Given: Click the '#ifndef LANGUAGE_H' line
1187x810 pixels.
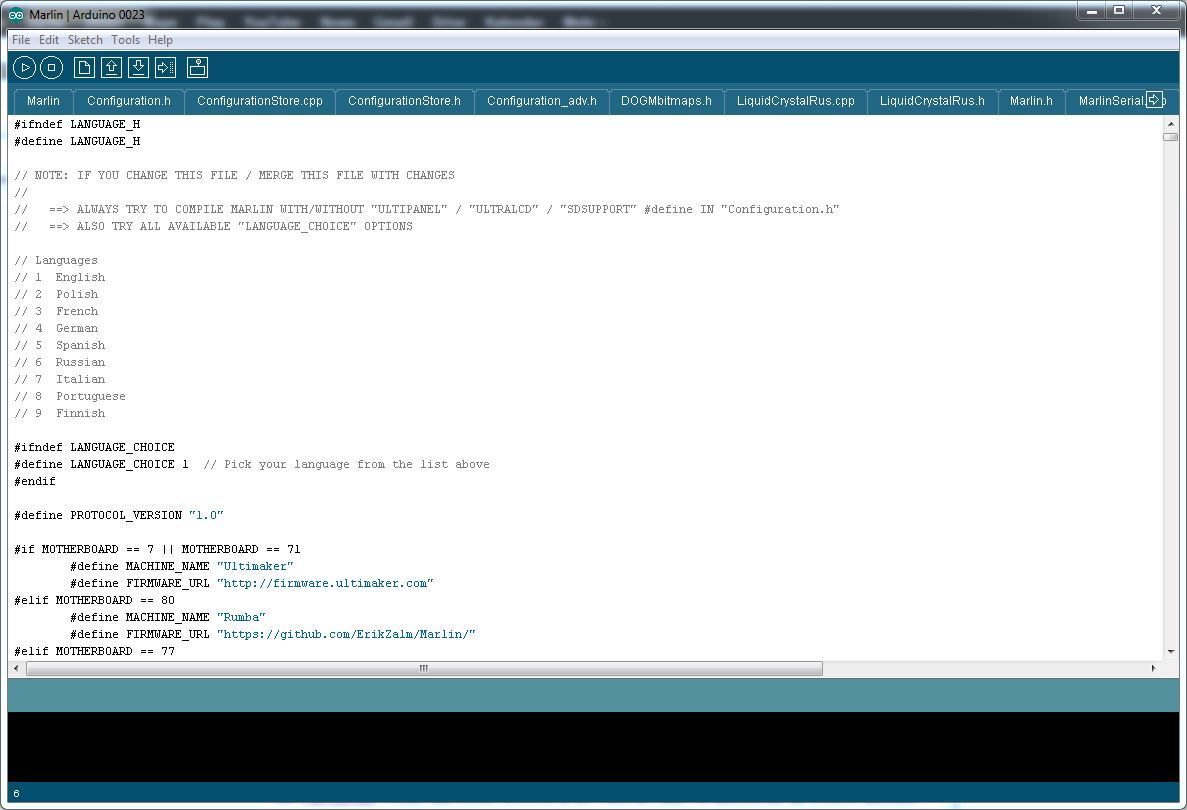Looking at the screenshot, I should point(77,124).
